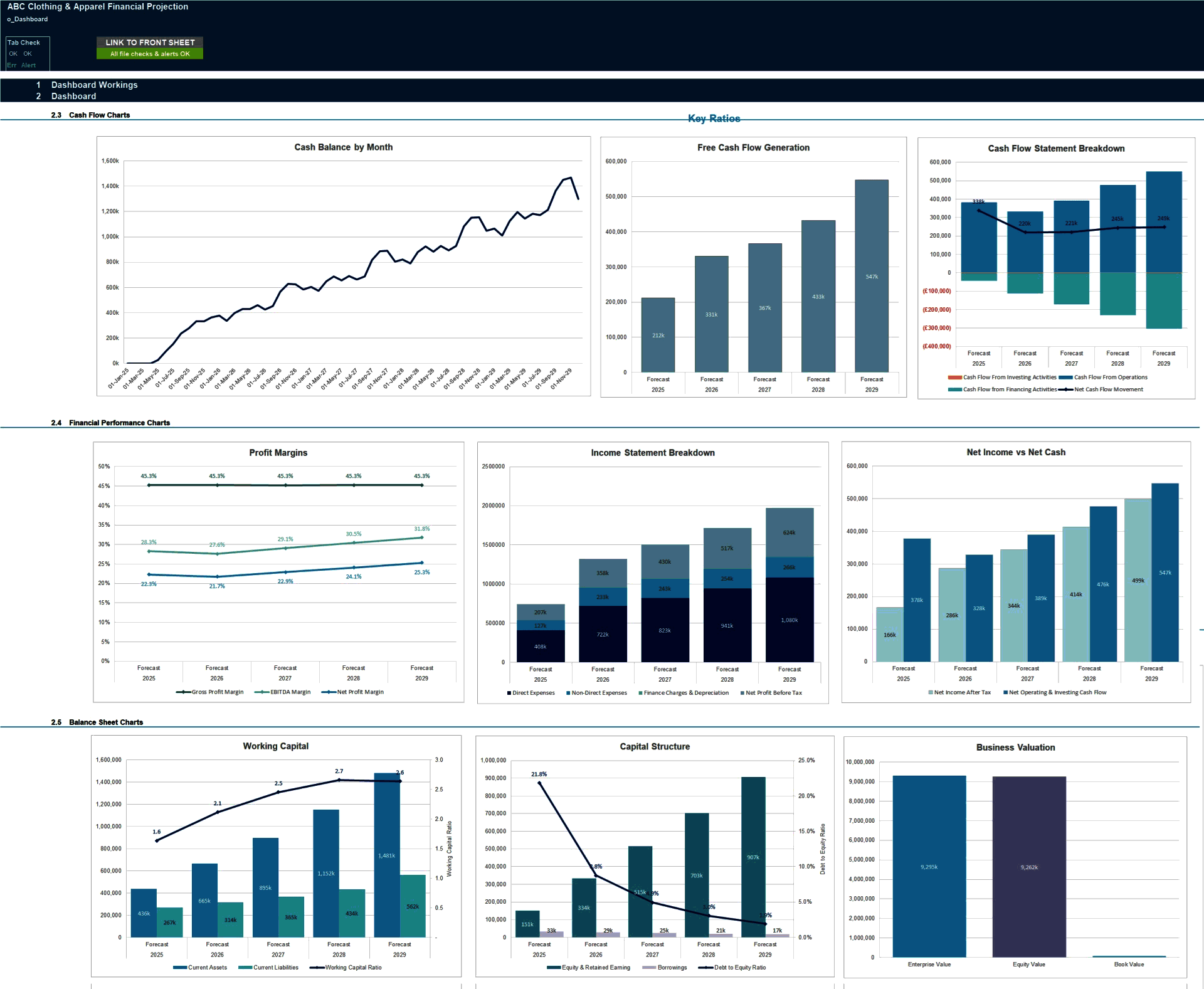Click the 212k bar in Free Cash Flow chart
The image size is (1204, 989).
coord(658,335)
